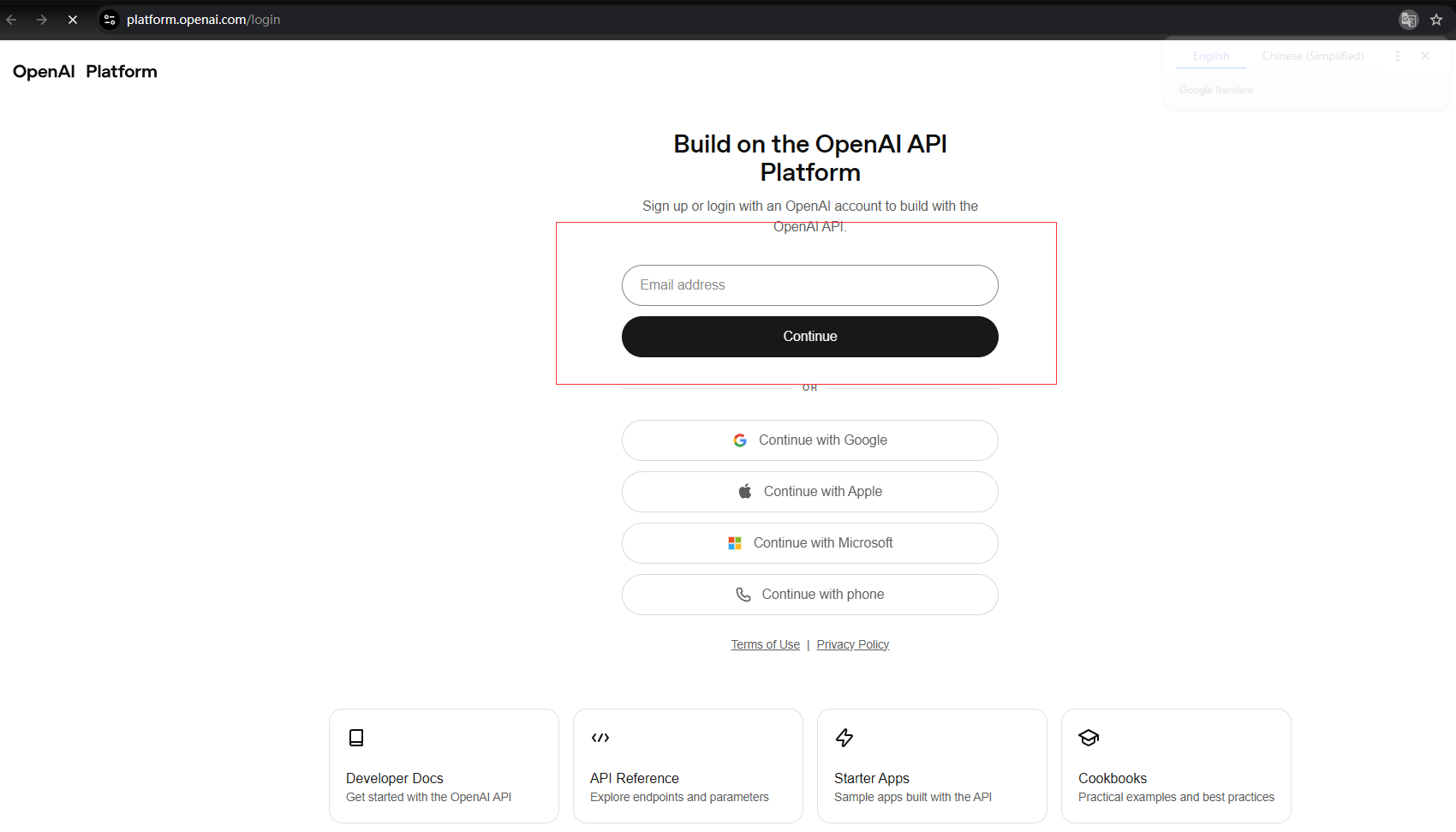Image resolution: width=1456 pixels, height=832 pixels.
Task: Choose Continue with Apple
Action: click(810, 492)
